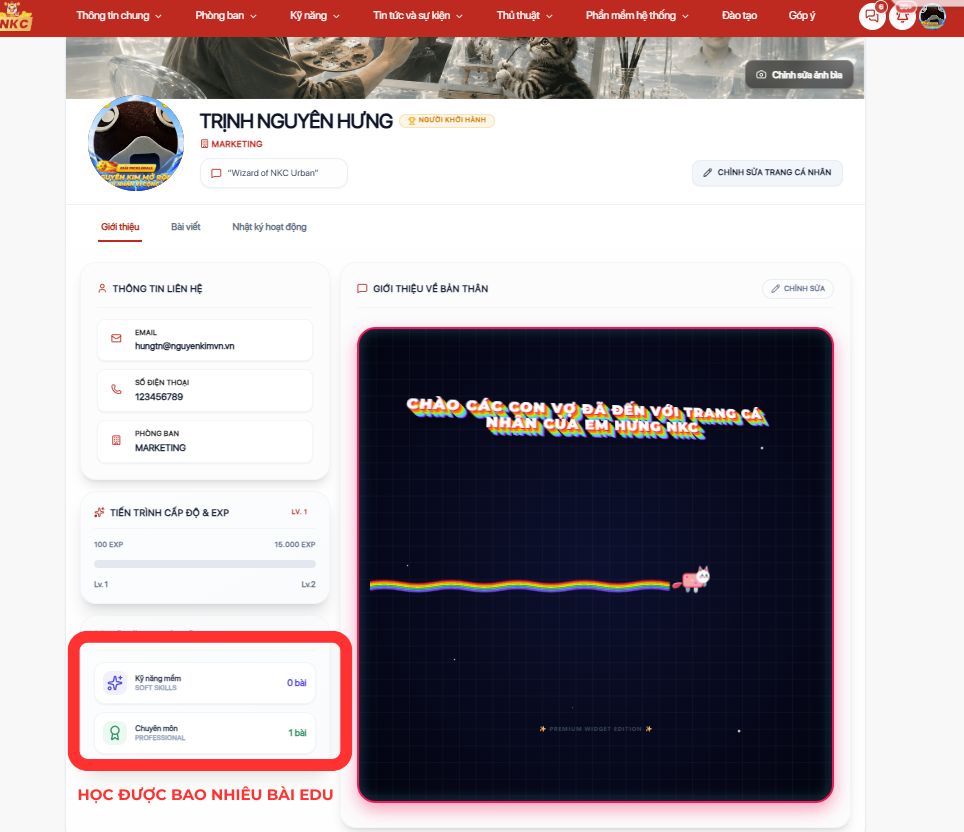This screenshot has width=964, height=832.
Task: Open the Kỹ năng mềm soft skills row
Action: (205, 683)
